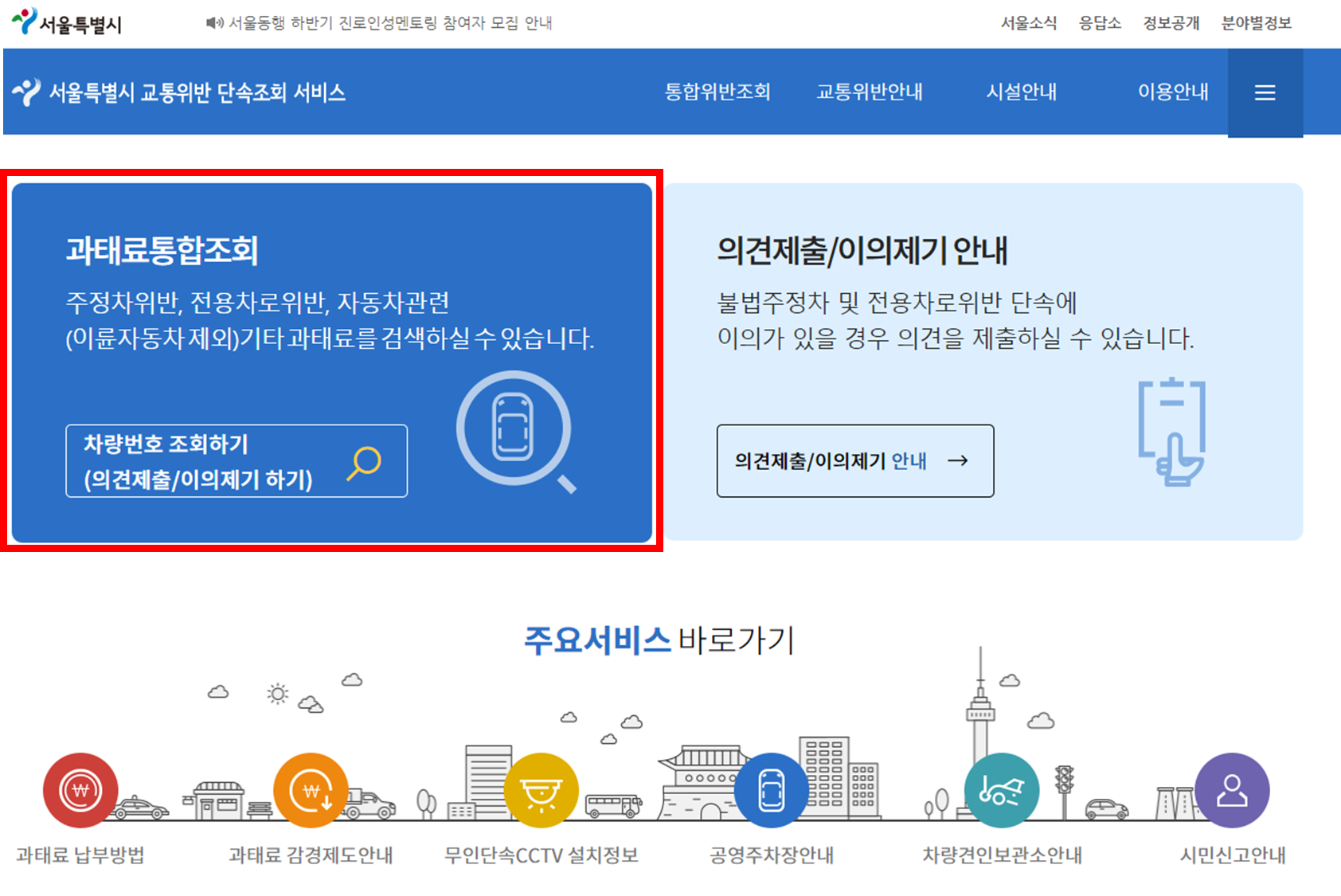
Task: Go to 정보공개 in top bar
Action: point(1171,23)
